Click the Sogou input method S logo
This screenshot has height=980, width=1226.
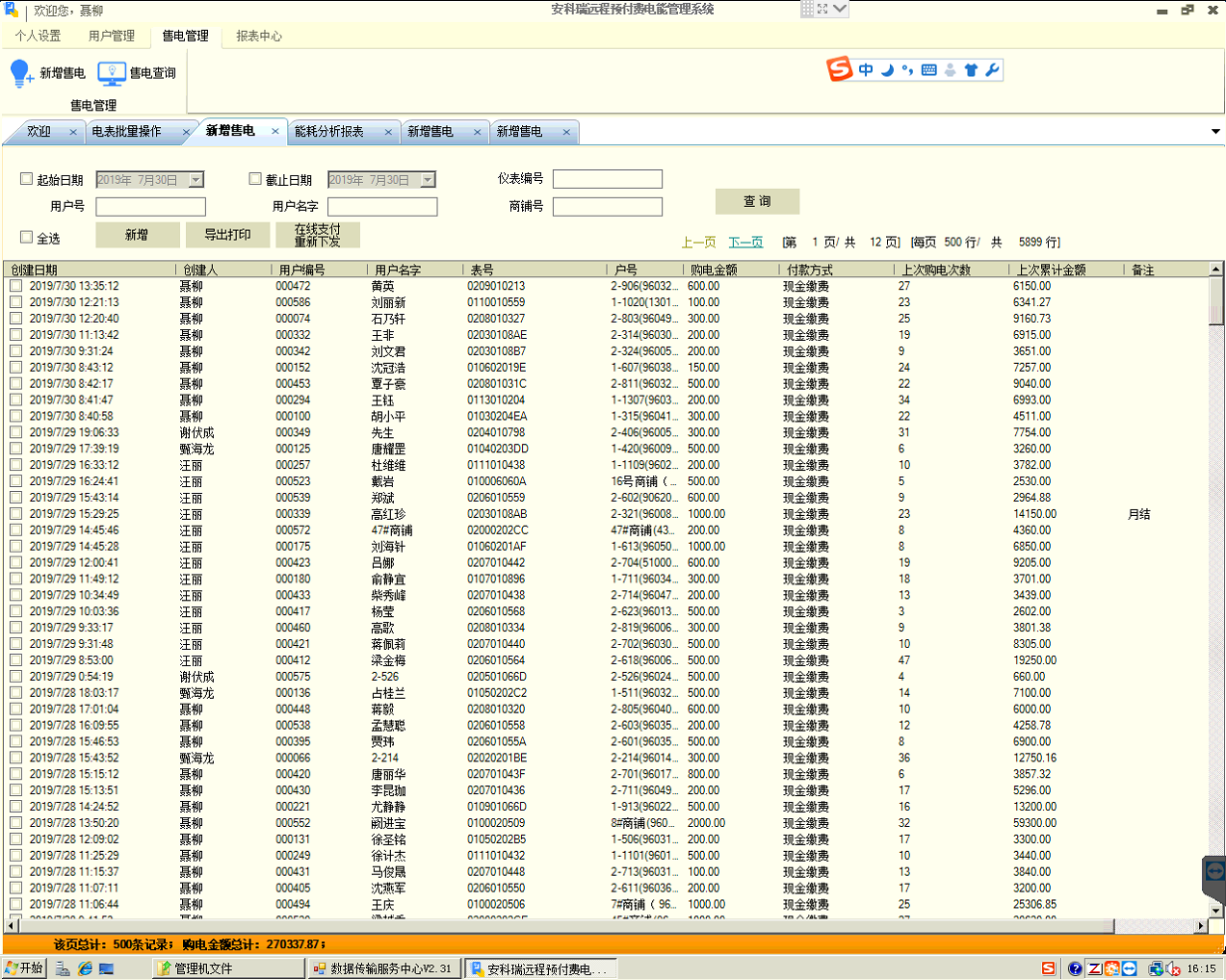tap(840, 69)
